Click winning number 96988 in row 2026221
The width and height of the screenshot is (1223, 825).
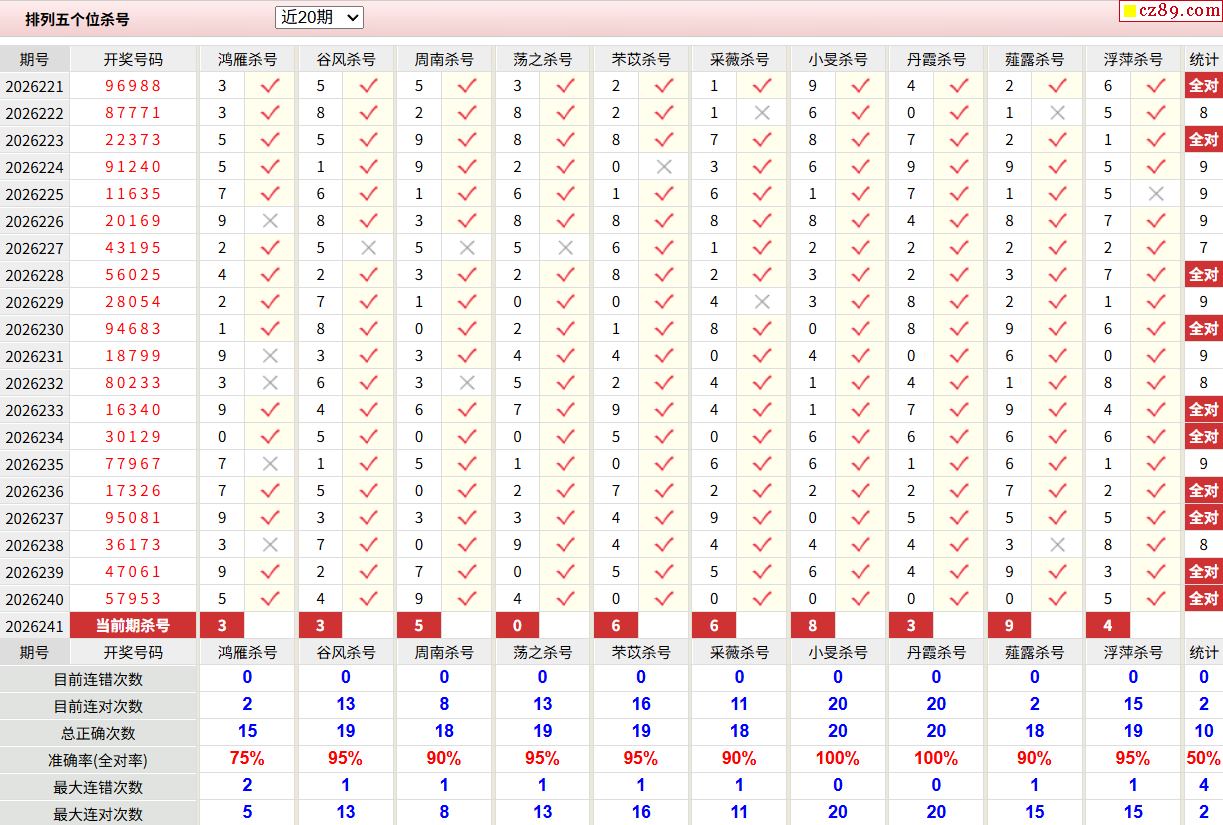tap(133, 86)
